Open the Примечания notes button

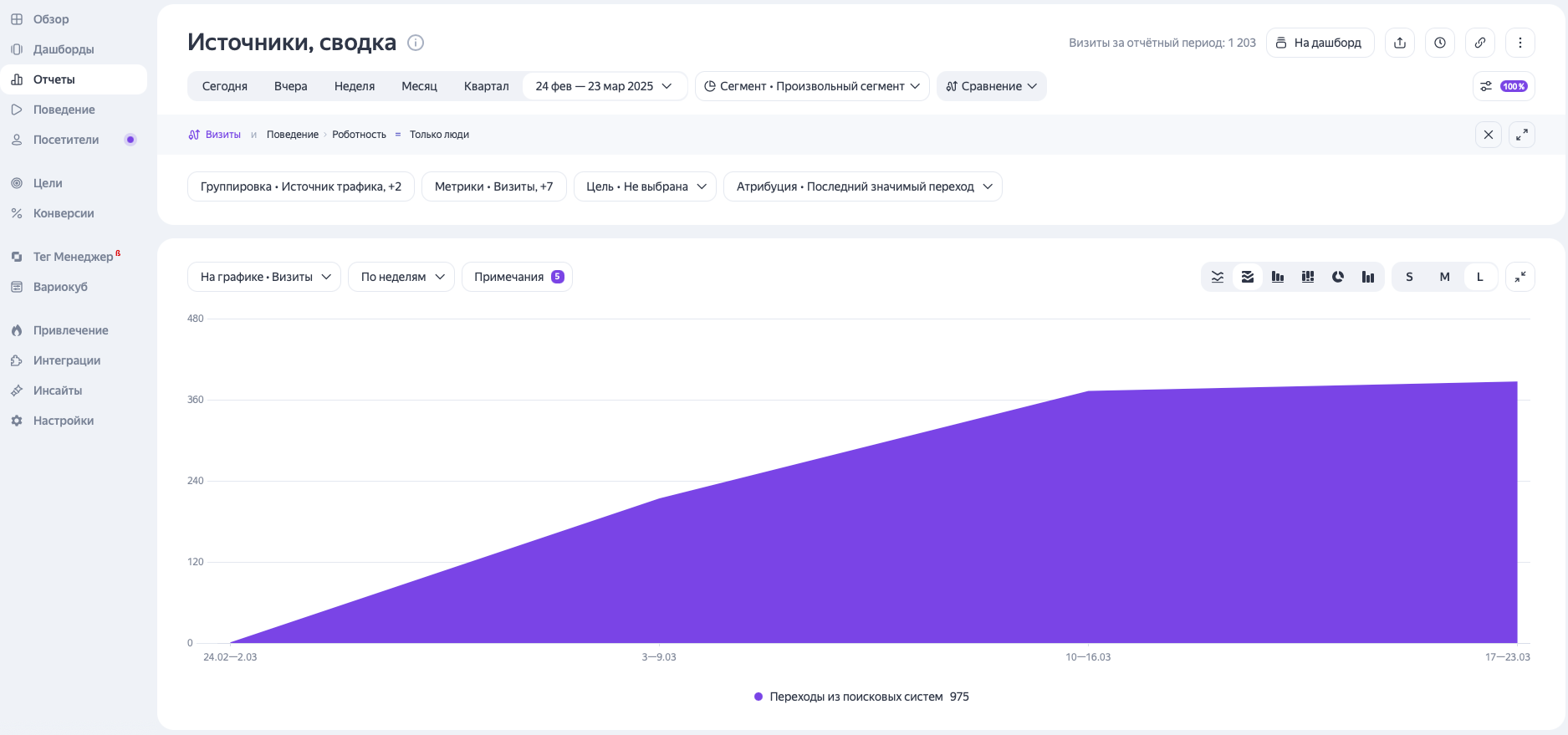(x=517, y=277)
